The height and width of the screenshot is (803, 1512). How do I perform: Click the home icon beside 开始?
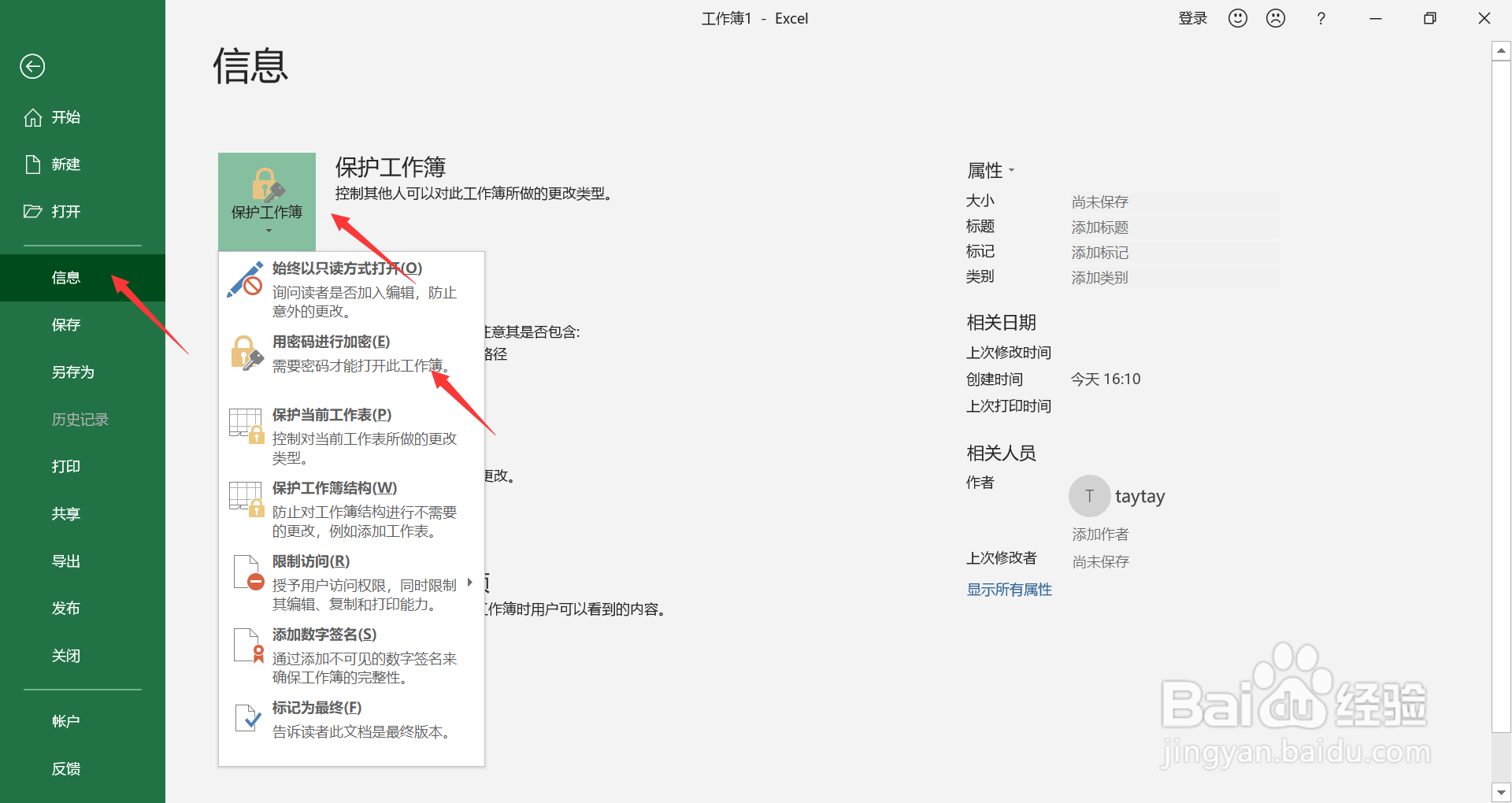coord(33,117)
